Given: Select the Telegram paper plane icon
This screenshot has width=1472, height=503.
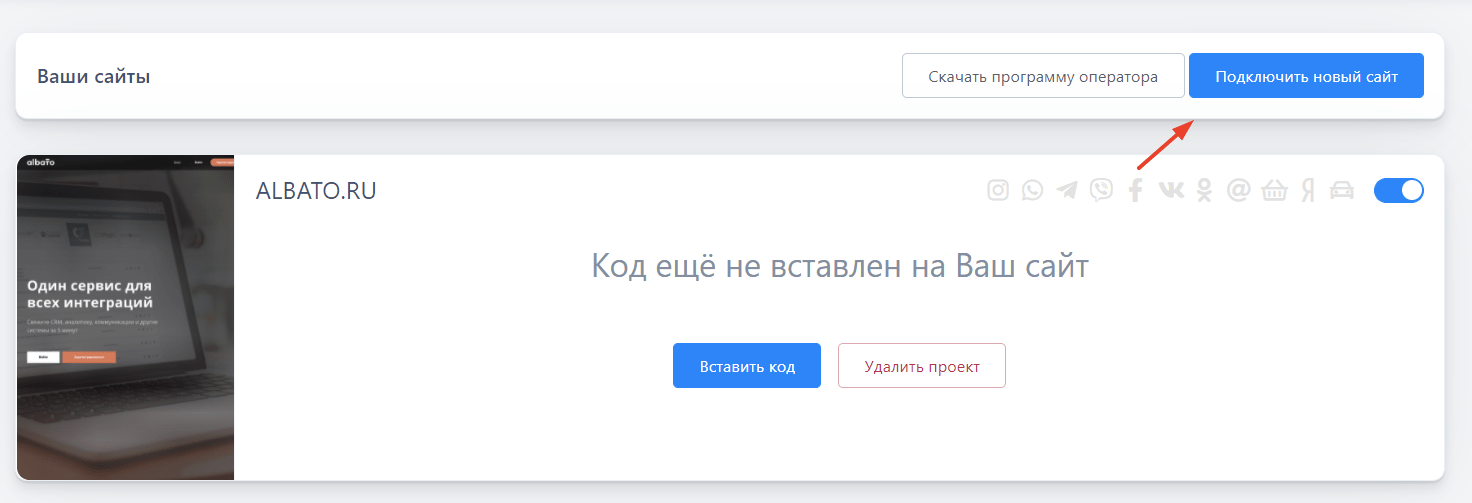Looking at the screenshot, I should click(x=1067, y=190).
